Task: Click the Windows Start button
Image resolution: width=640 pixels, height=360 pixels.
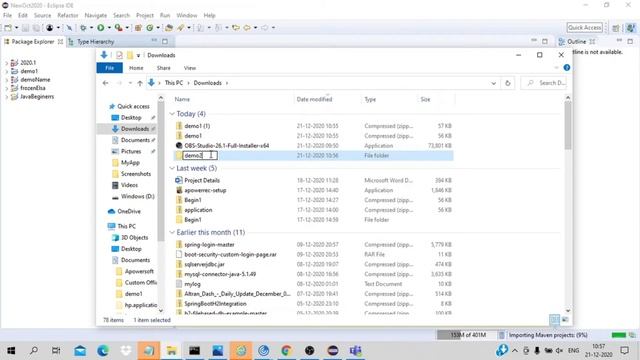Action: point(11,350)
